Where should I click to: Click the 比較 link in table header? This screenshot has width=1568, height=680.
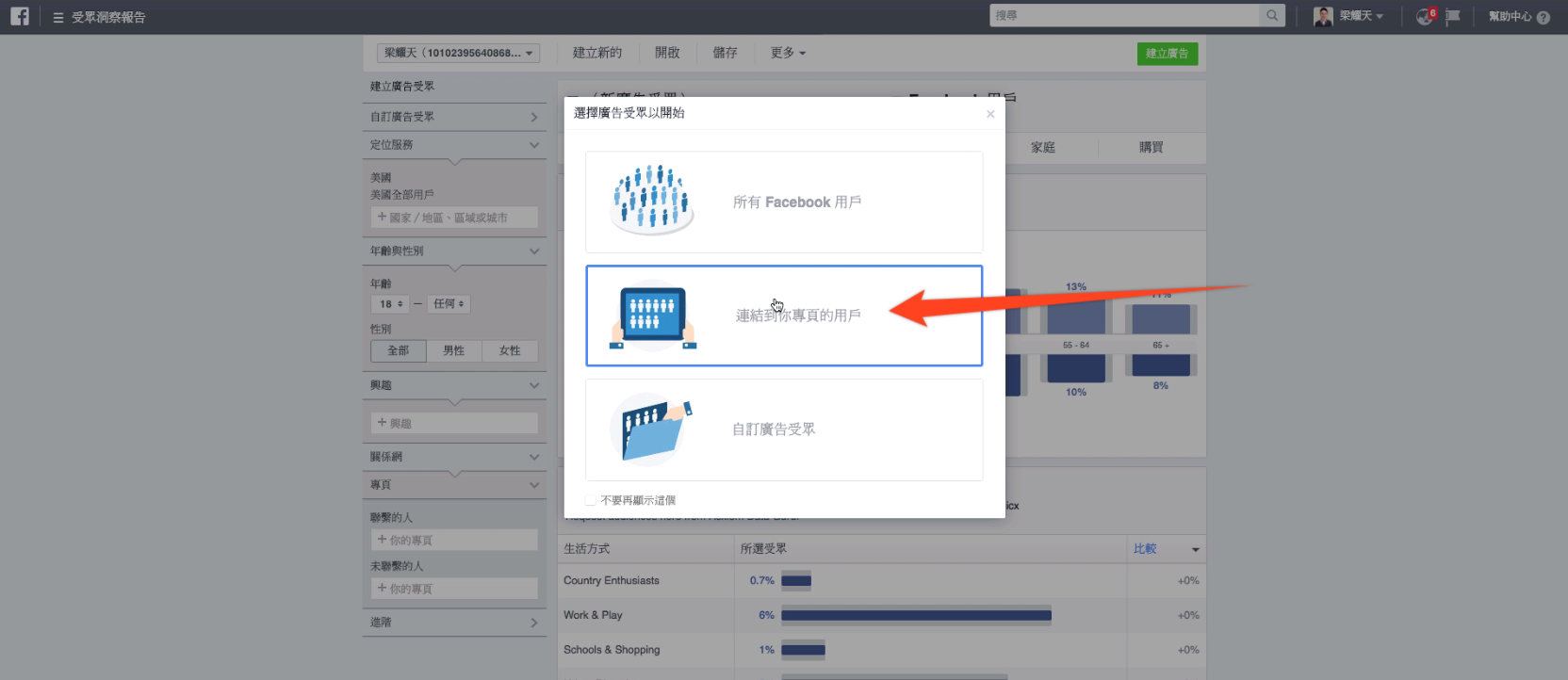[x=1145, y=549]
